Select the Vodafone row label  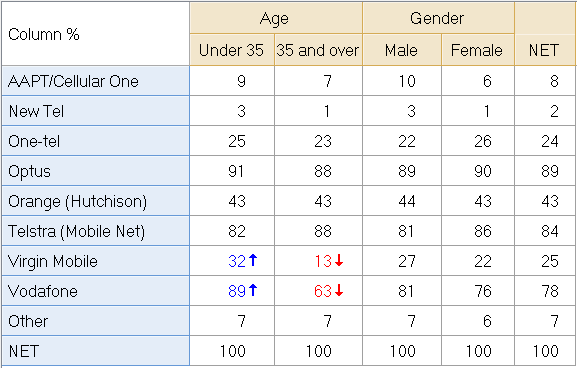tap(95, 291)
